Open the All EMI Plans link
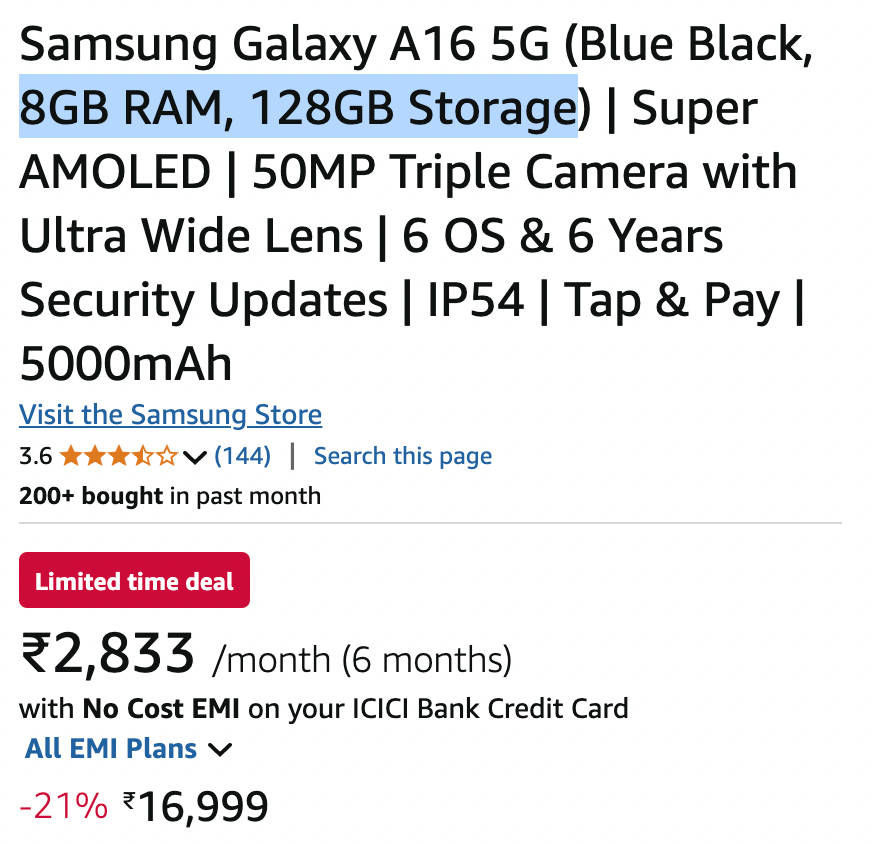 click(x=111, y=748)
